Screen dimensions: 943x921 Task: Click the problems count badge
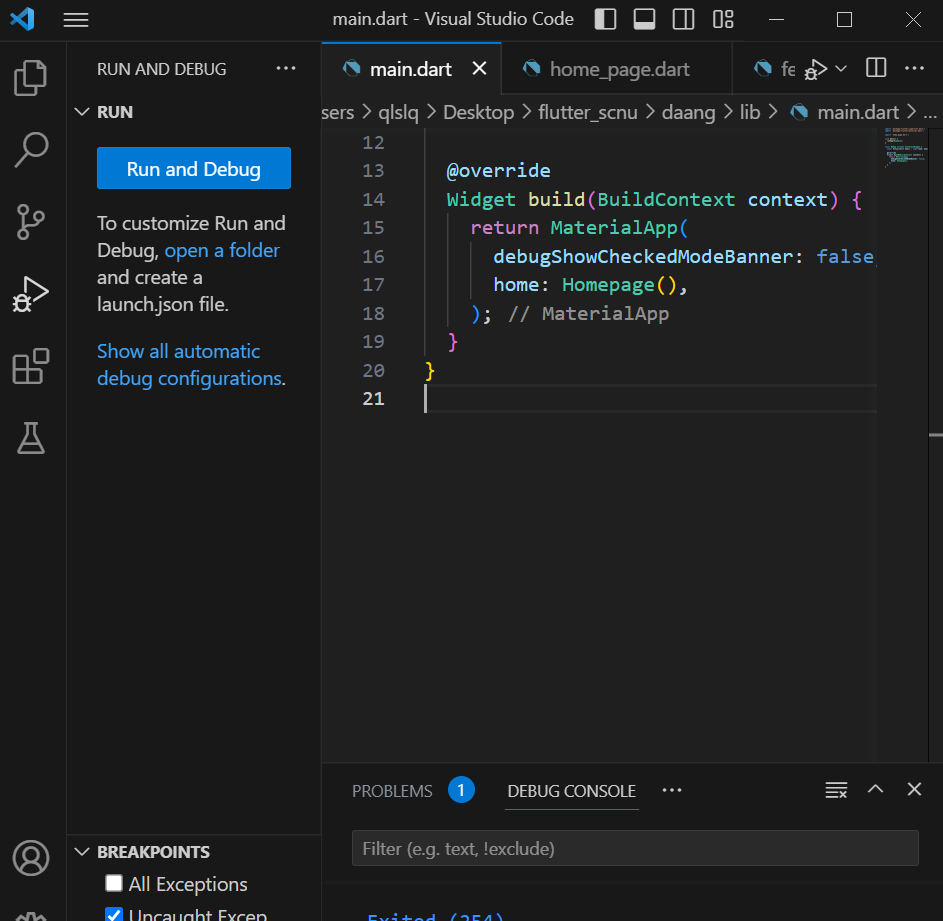(461, 790)
